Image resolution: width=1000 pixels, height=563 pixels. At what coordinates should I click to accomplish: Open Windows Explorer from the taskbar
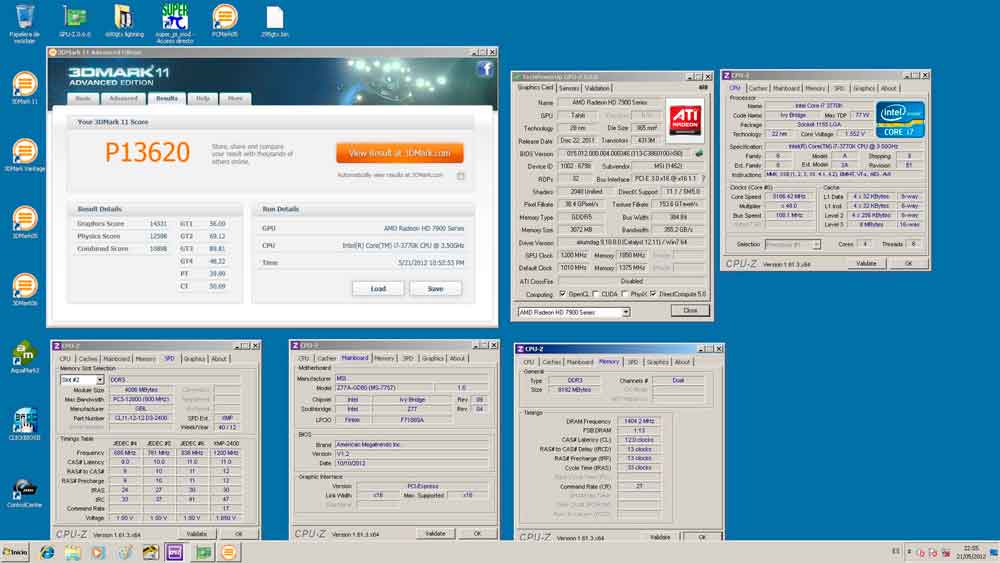(72, 552)
